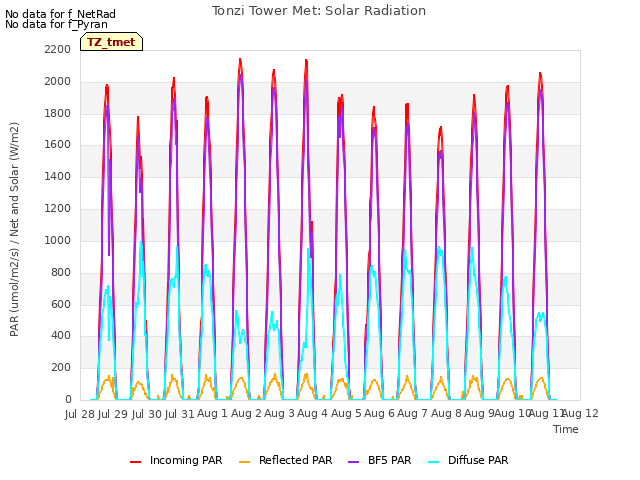Select the Reflected PAR legend label

[x=296, y=460]
